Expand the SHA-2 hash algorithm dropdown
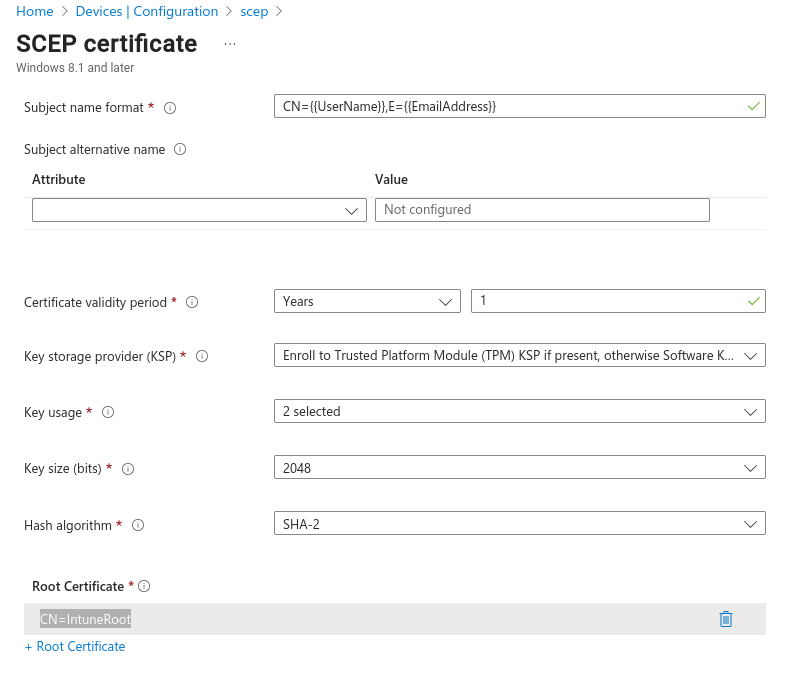 click(519, 523)
